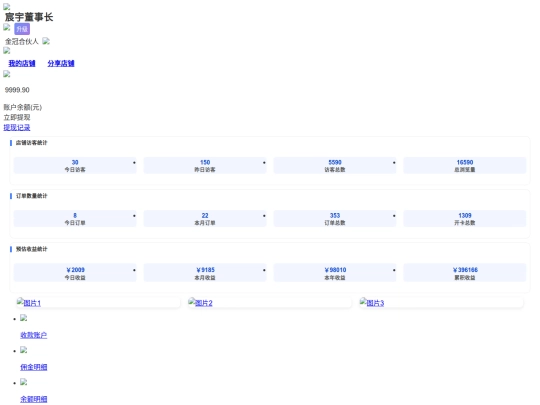Open the 收款账户 link
Viewport: 540px width, 405px height.
coord(33,335)
